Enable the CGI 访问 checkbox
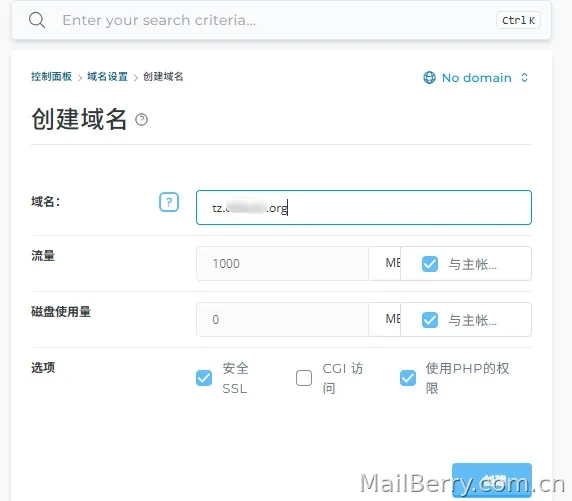Screen dimensions: 572x501 click(x=304, y=378)
